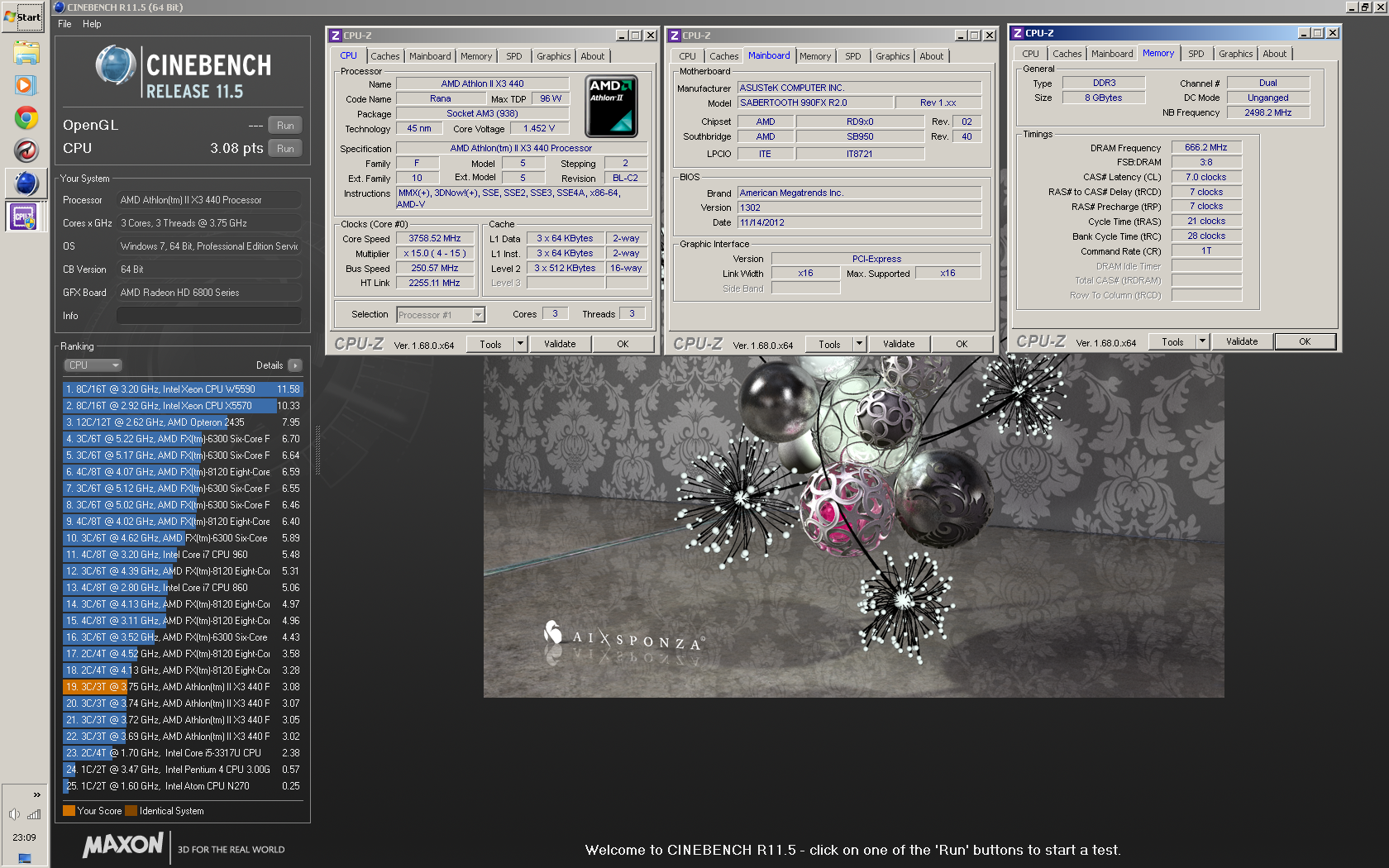Click the CPU-Z title icon of third window
1389x868 pixels.
click(1017, 33)
